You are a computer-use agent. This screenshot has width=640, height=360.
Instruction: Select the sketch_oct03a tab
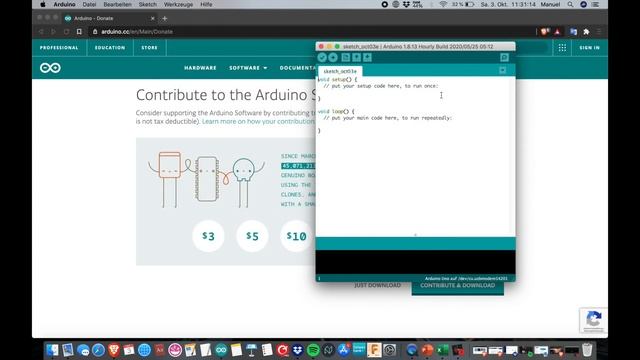coord(340,71)
